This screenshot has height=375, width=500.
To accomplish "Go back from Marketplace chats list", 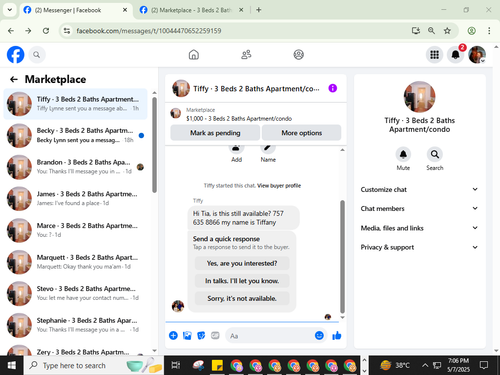I will (14, 79).
